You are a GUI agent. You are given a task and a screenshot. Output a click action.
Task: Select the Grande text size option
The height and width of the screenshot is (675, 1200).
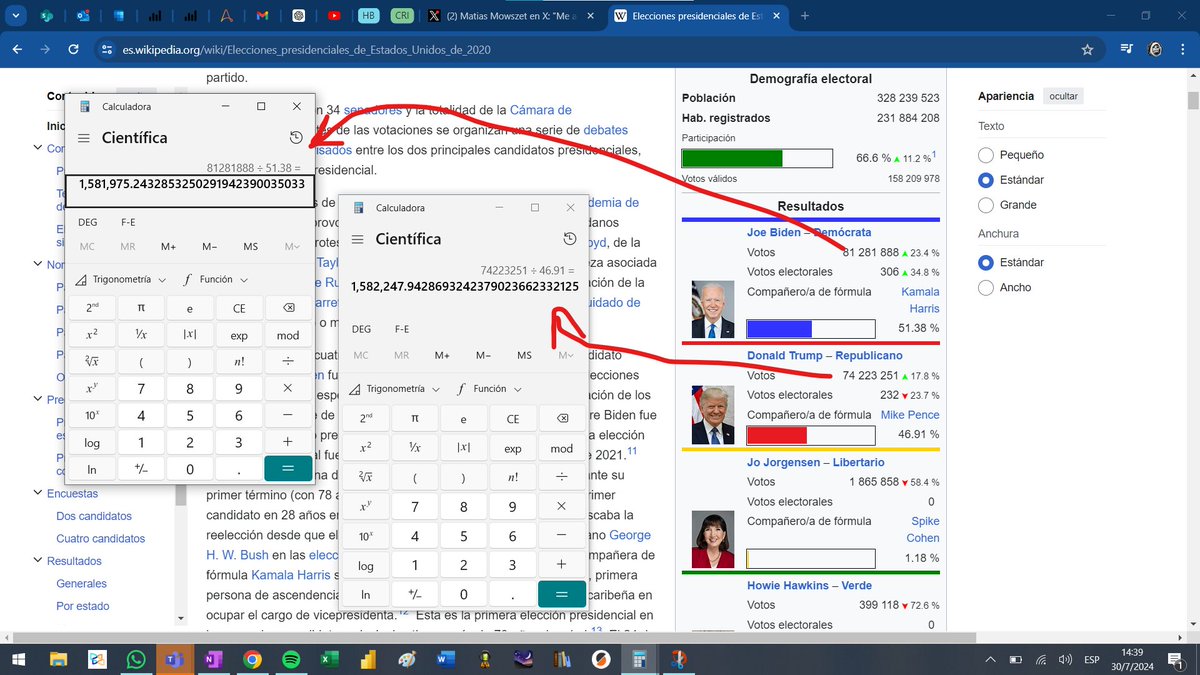pyautogui.click(x=986, y=205)
